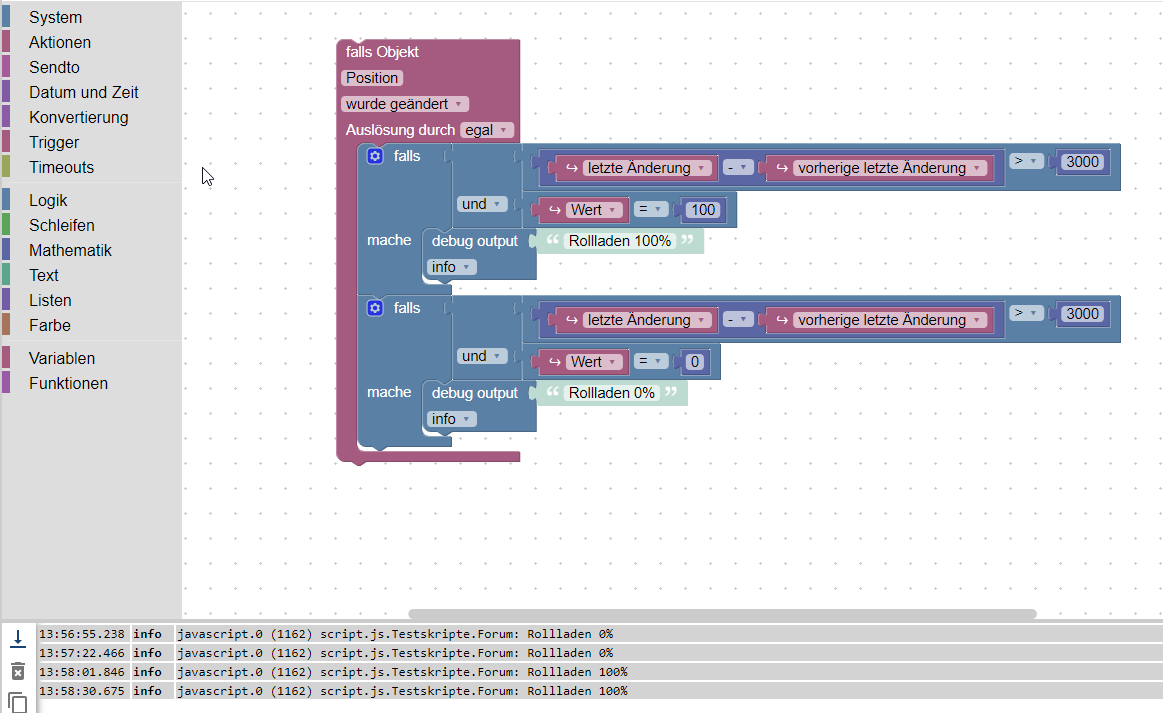Open the Datum und Zeit category
This screenshot has height=713, width=1163.
(84, 92)
